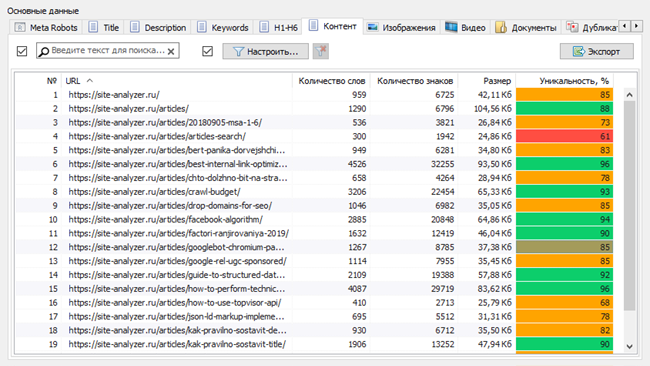Click the search text input field
The height and width of the screenshot is (366, 650).
pyautogui.click(x=108, y=51)
